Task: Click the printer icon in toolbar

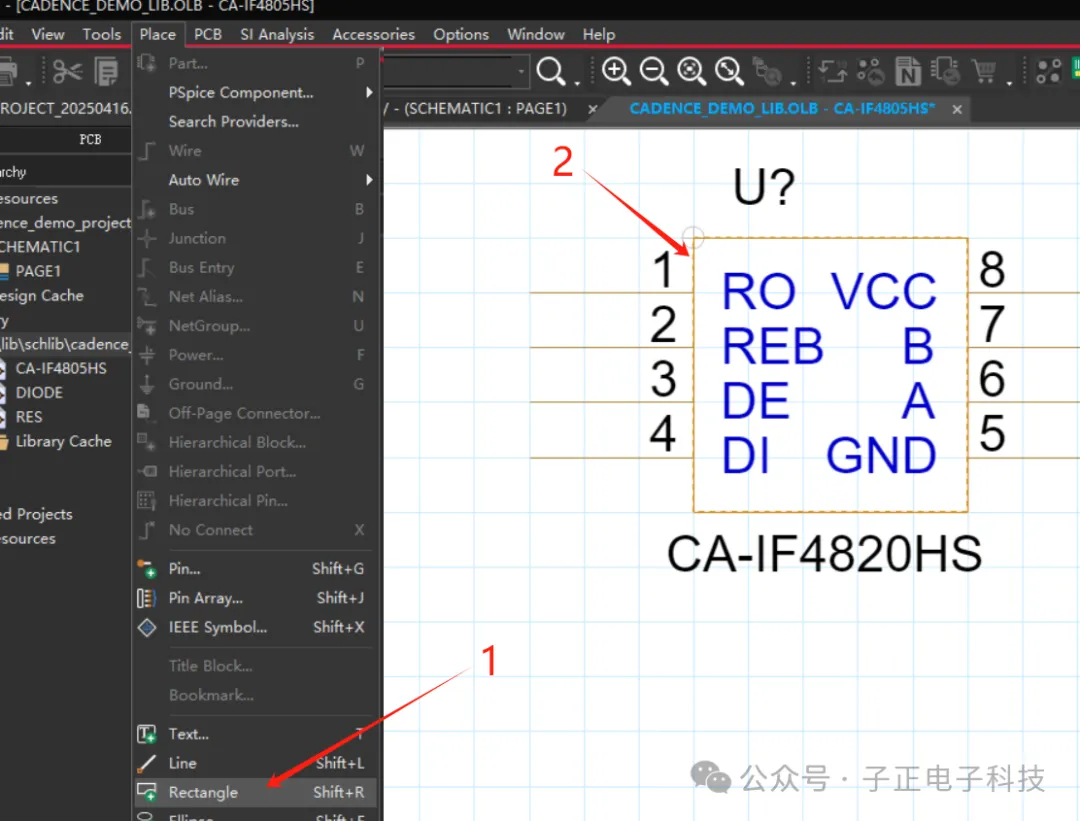Action: (8, 72)
